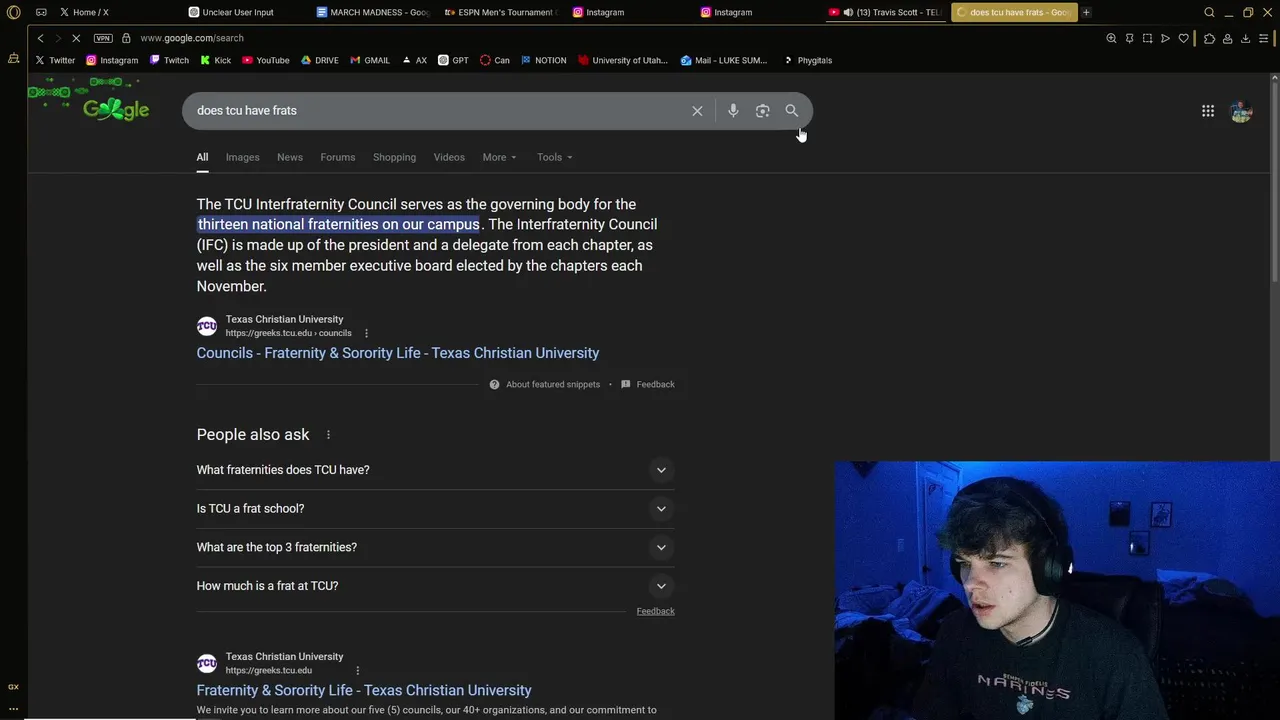
Task: Click the padlock site info icon
Action: tap(127, 38)
